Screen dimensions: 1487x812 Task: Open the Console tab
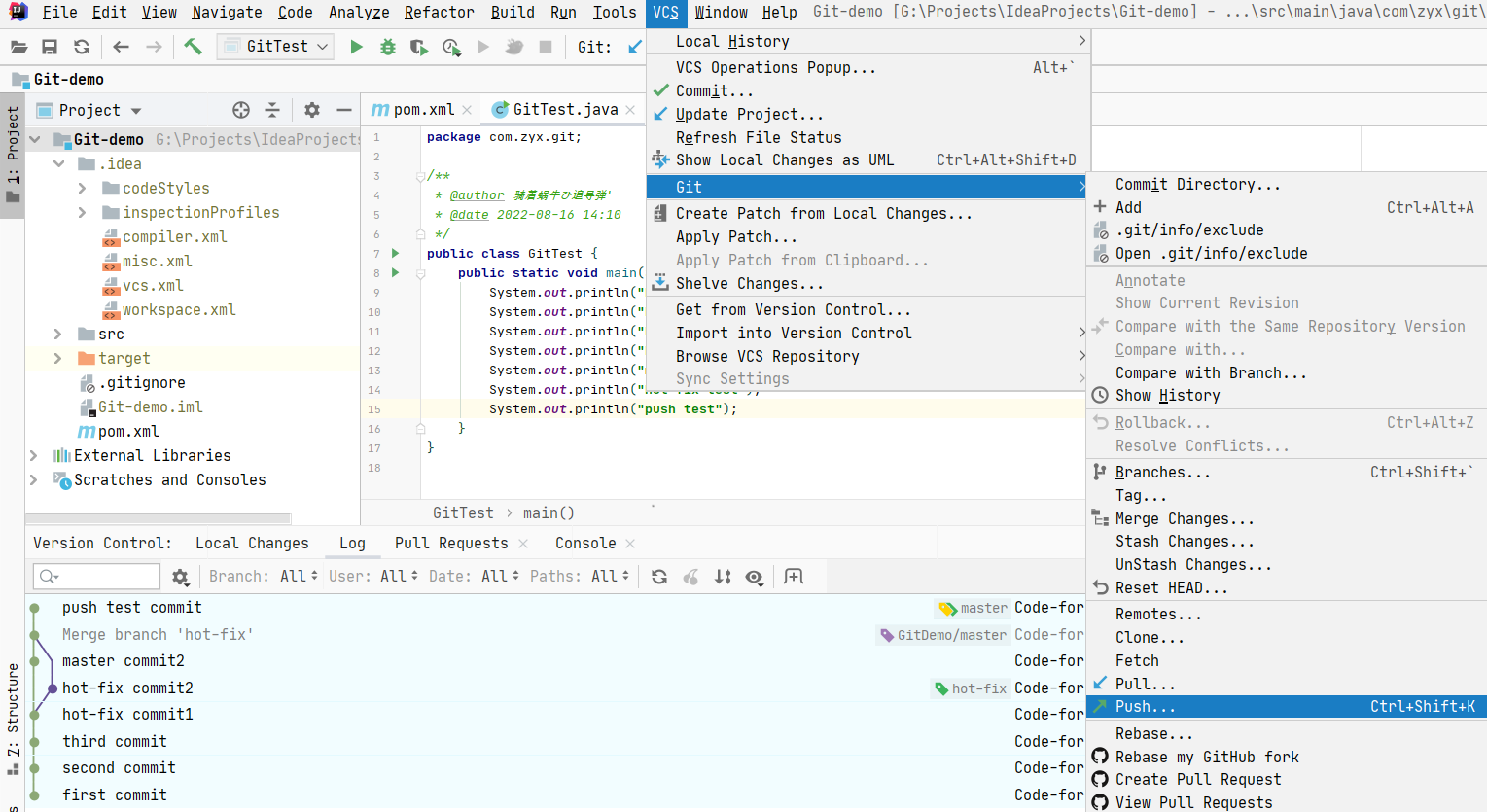point(585,544)
